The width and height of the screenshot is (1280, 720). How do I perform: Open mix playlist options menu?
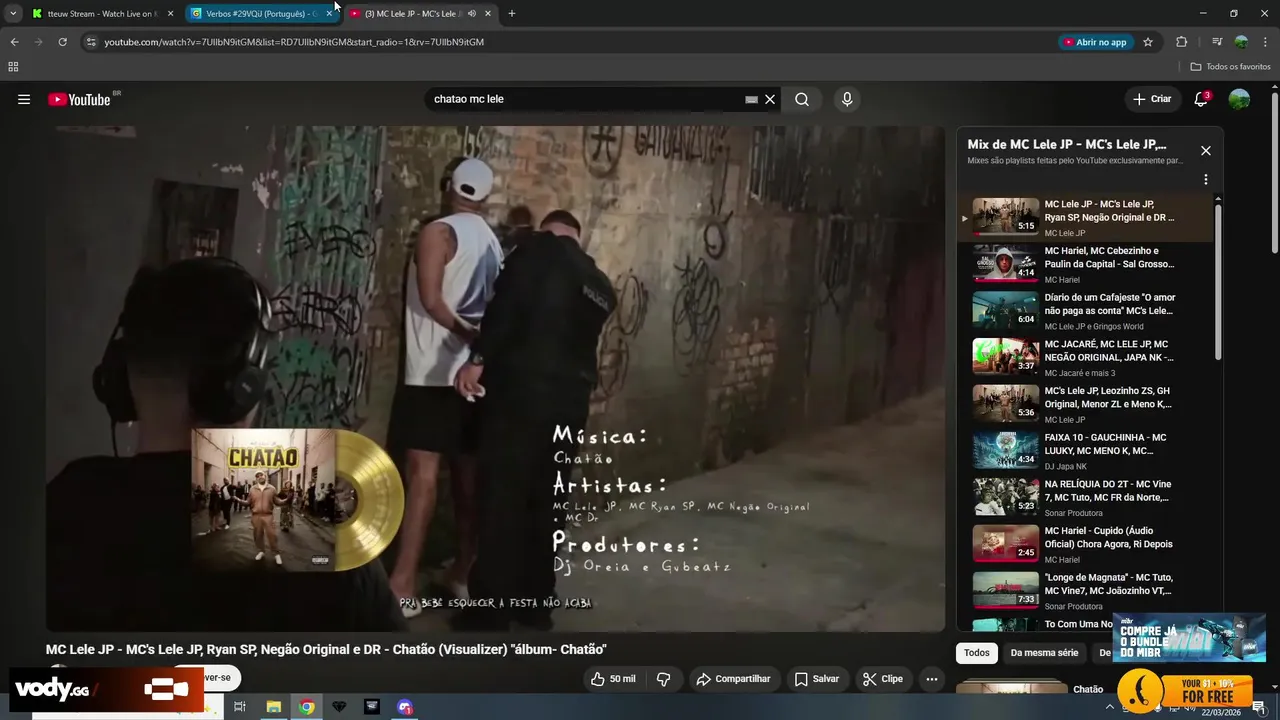point(1205,179)
